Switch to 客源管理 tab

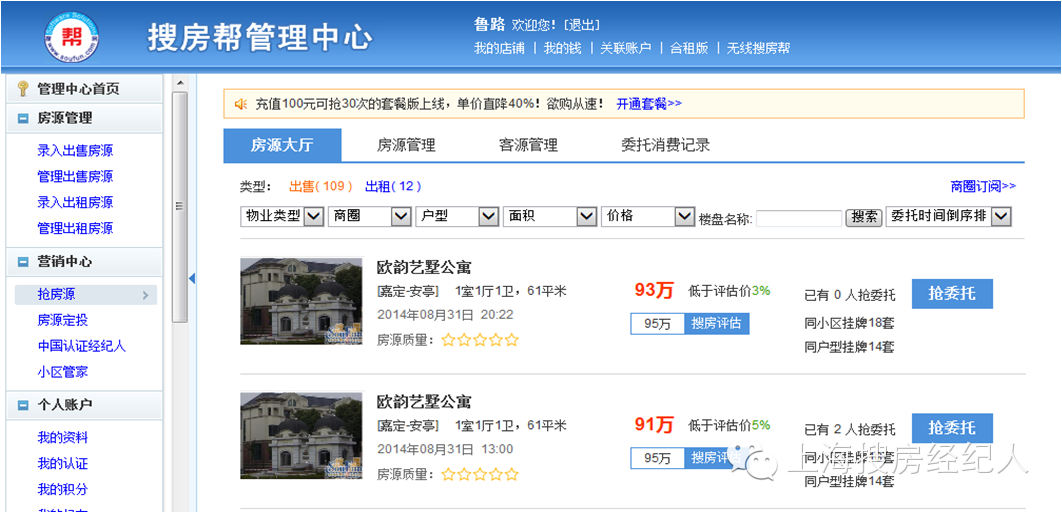(x=528, y=145)
